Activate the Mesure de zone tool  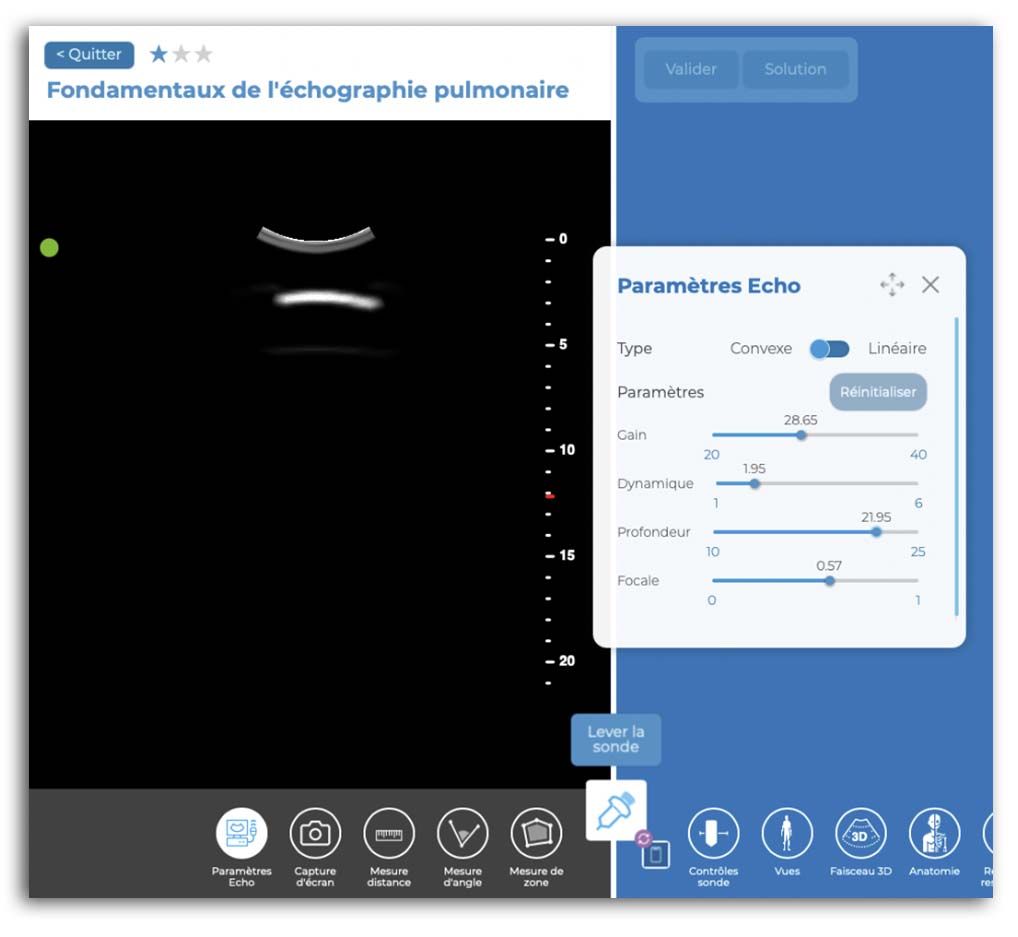(536, 832)
